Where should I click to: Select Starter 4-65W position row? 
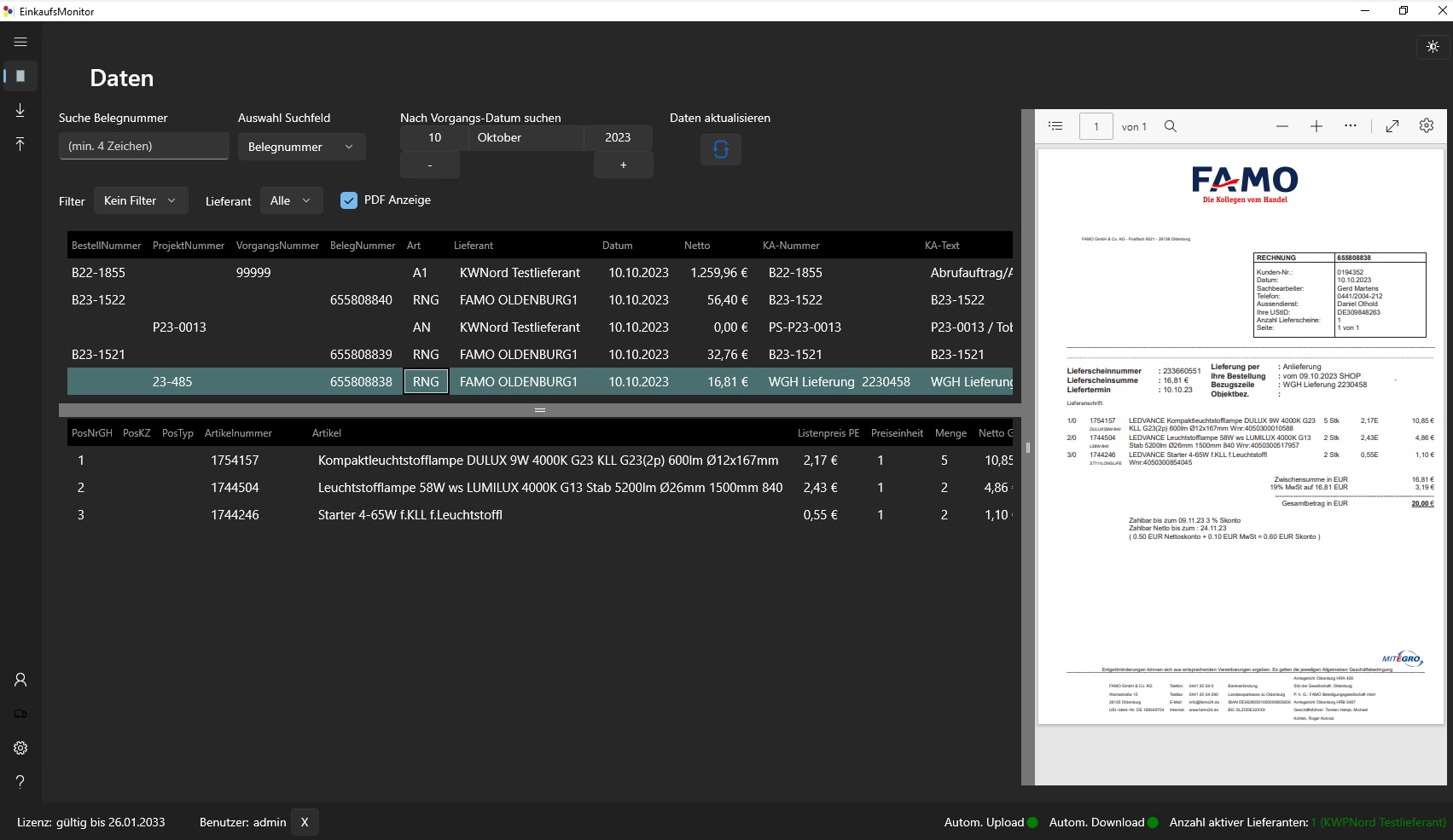click(540, 515)
